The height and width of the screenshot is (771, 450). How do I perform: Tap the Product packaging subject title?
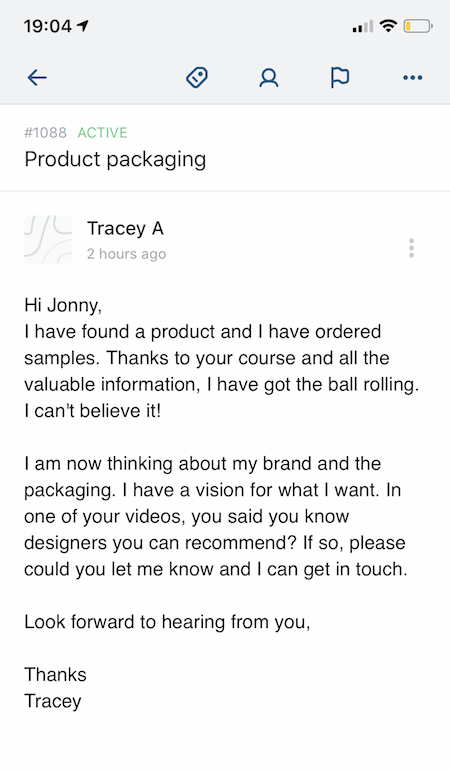click(x=115, y=160)
